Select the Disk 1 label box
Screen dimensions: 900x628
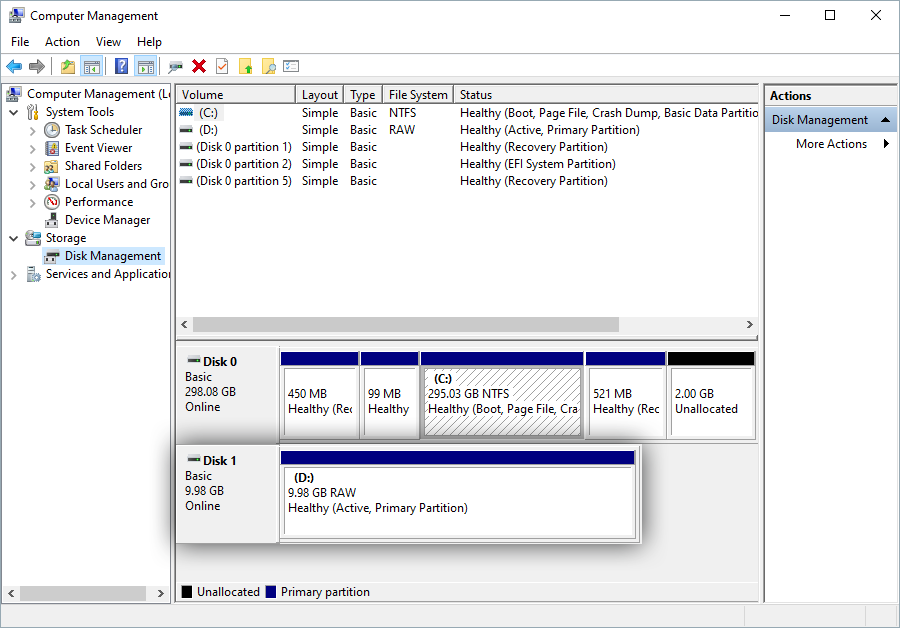coord(228,494)
